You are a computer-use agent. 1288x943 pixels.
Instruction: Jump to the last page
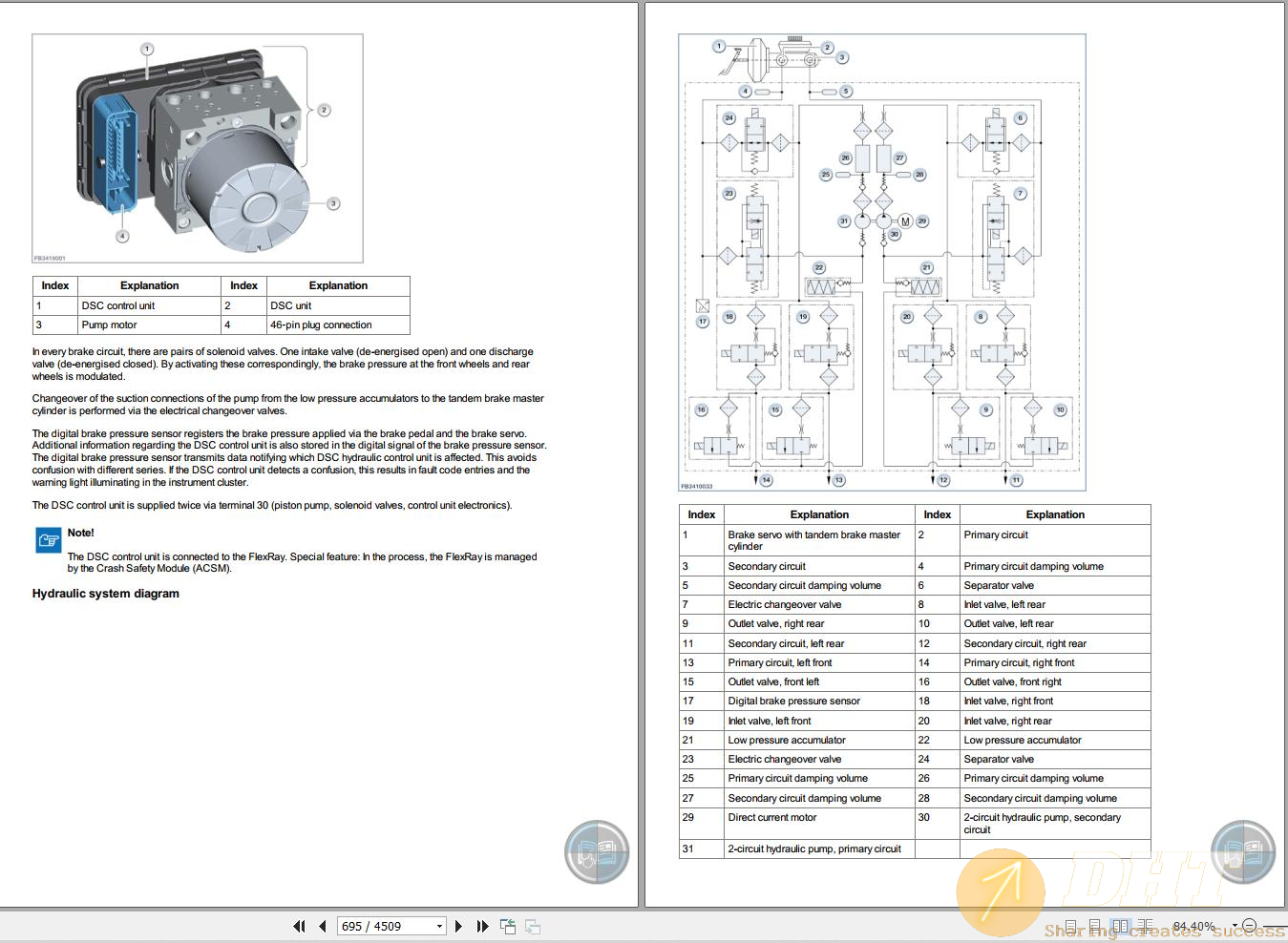pos(482,926)
